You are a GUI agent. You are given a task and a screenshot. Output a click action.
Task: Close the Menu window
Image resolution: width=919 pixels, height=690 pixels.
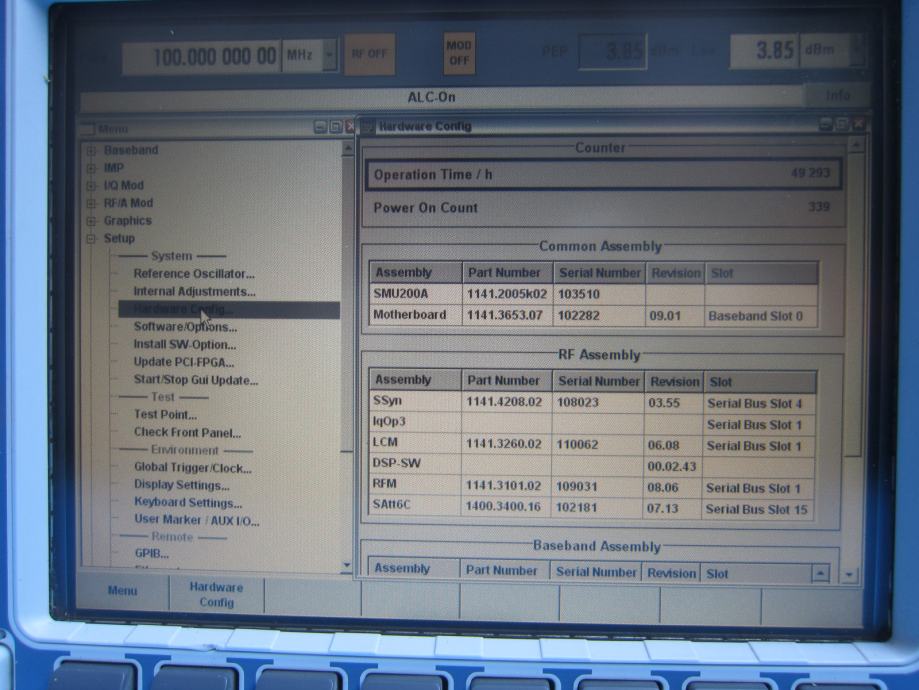click(350, 127)
